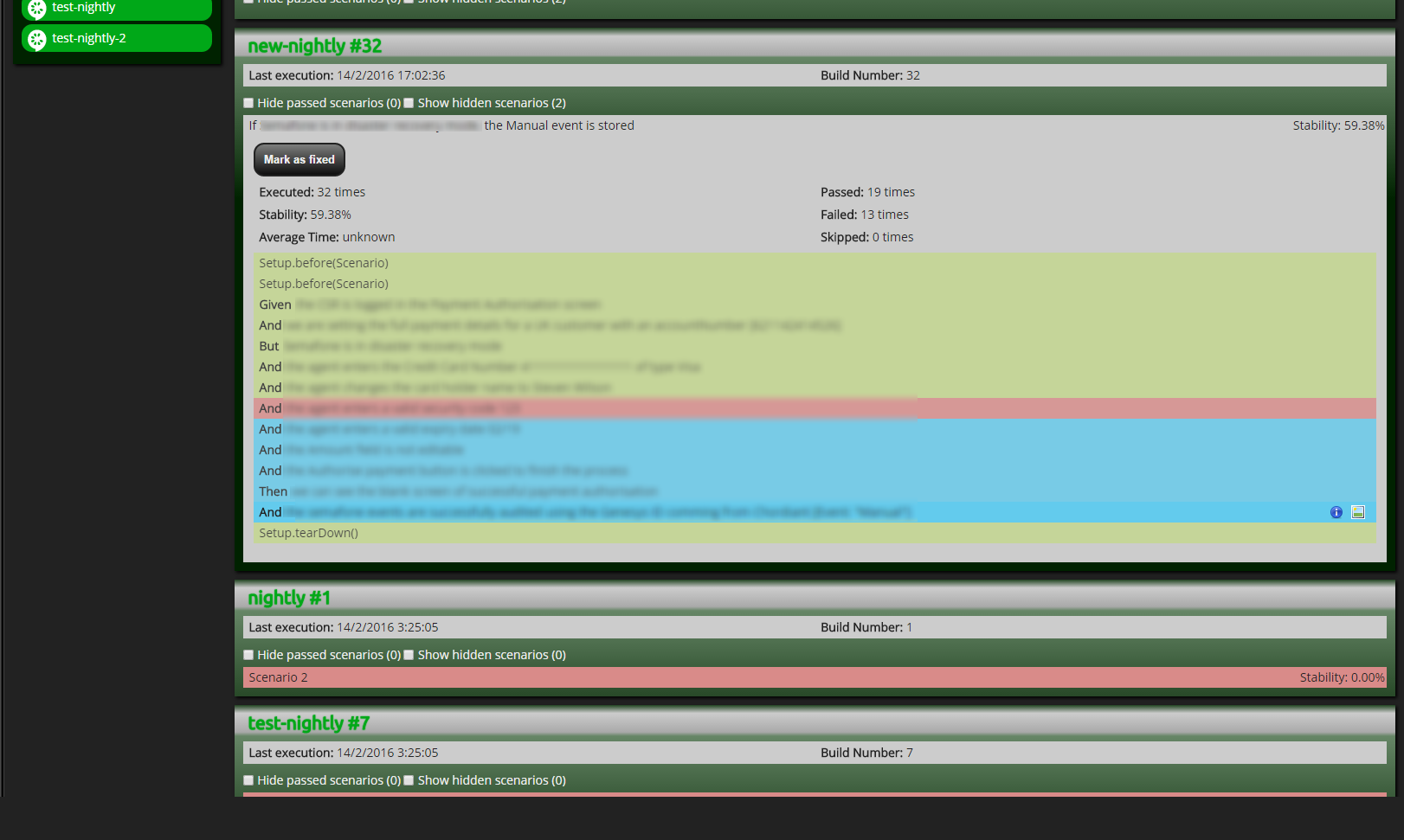Select test-nightly-2 job in sidebar
The image size is (1404, 840).
click(89, 38)
